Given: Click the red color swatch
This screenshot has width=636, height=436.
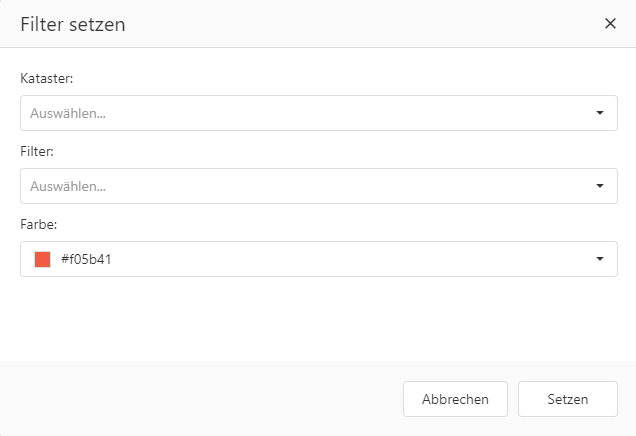Looking at the screenshot, I should click(x=42, y=259).
